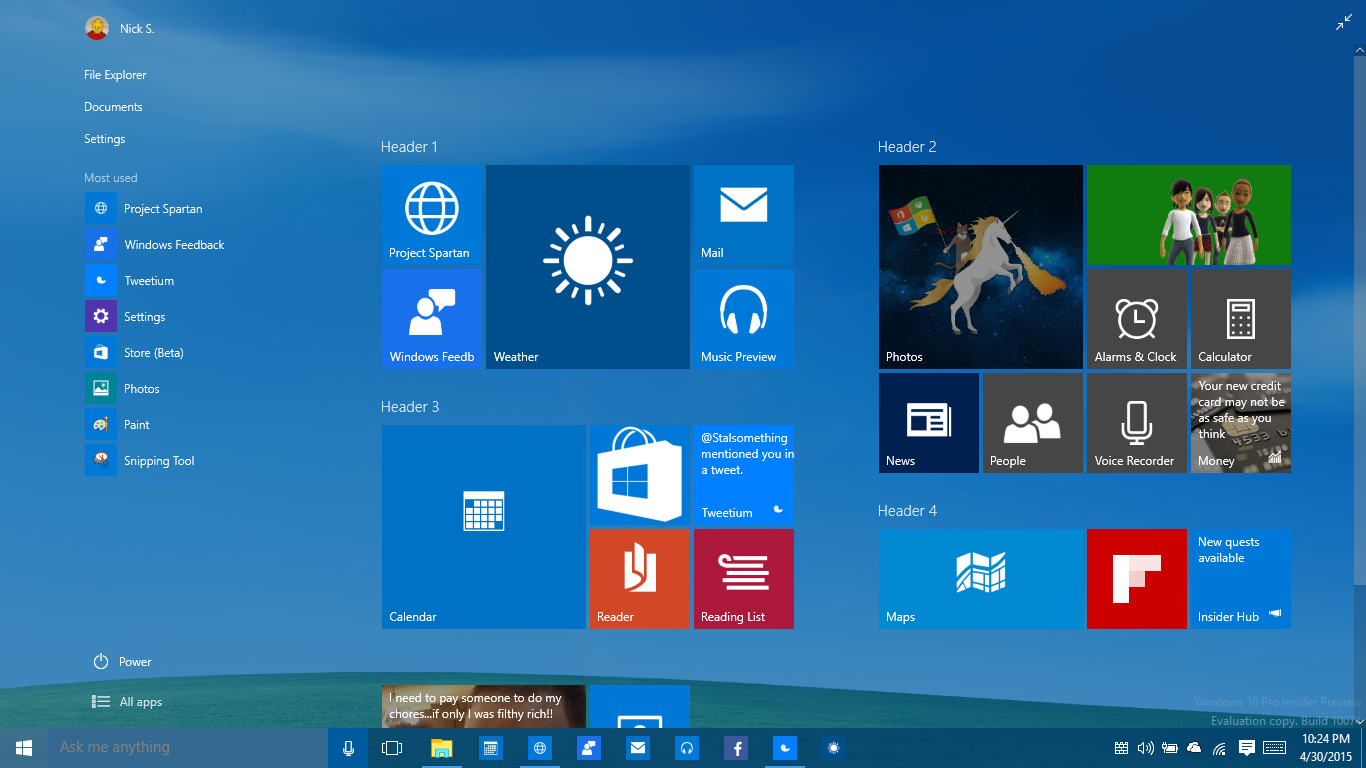This screenshot has width=1366, height=768.
Task: Restore Start menu from full screen
Action: click(1344, 23)
